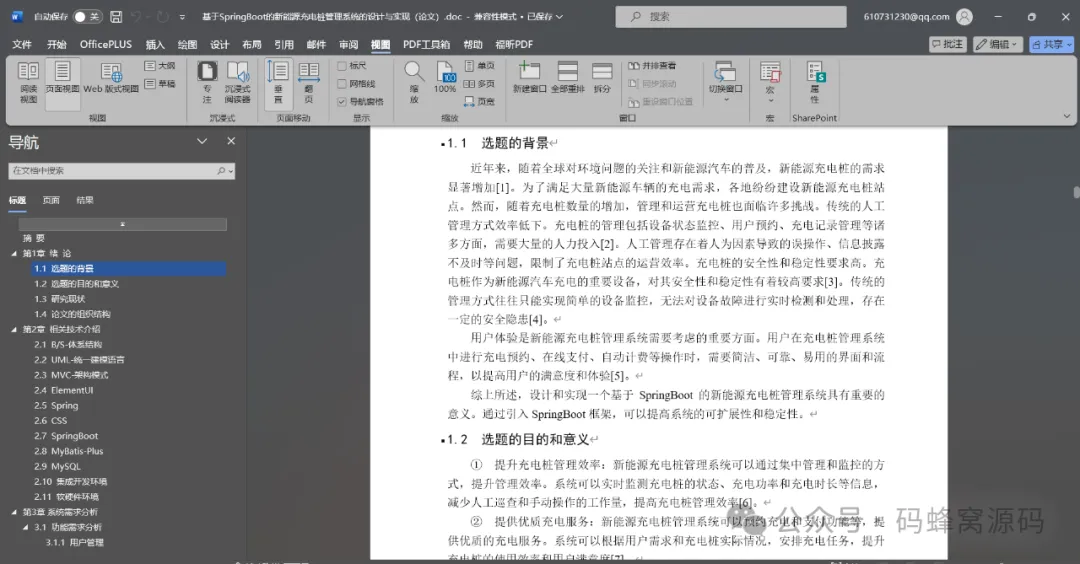1080x564 pixels.
Task: Set zoom to 100%
Action: click(445, 78)
